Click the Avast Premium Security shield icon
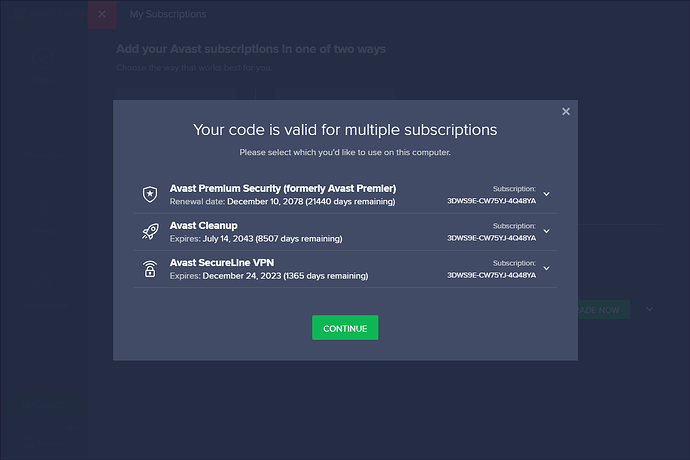Screen dimensions: 690x460 pos(150,194)
